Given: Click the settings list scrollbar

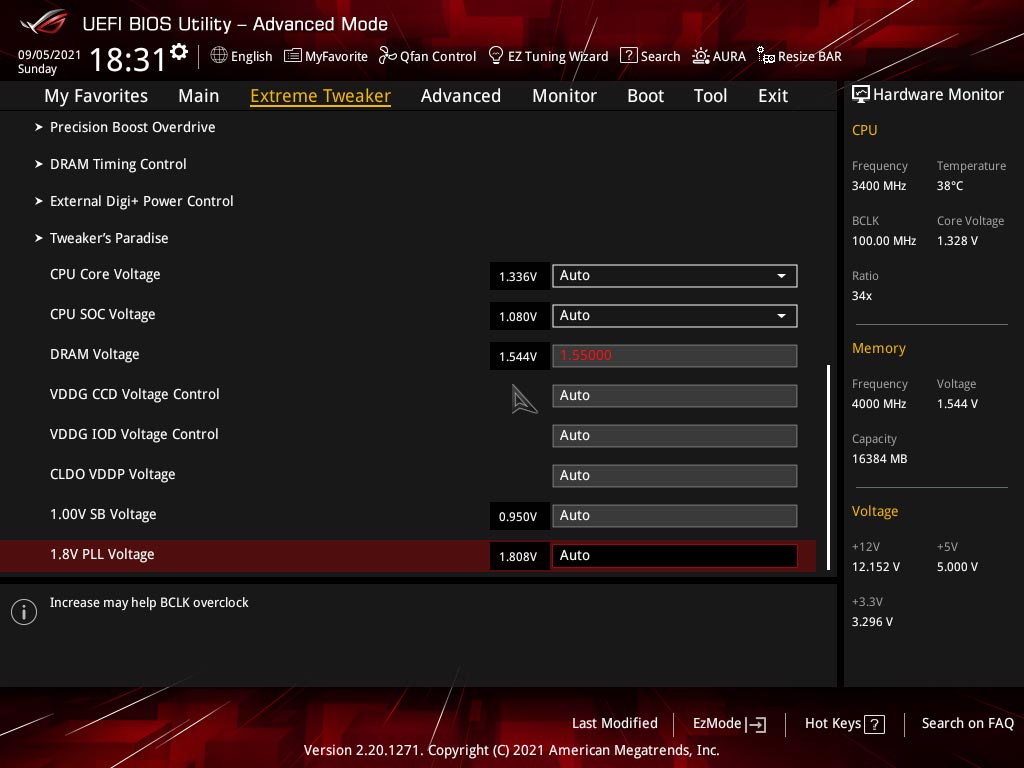Looking at the screenshot, I should 828,467.
